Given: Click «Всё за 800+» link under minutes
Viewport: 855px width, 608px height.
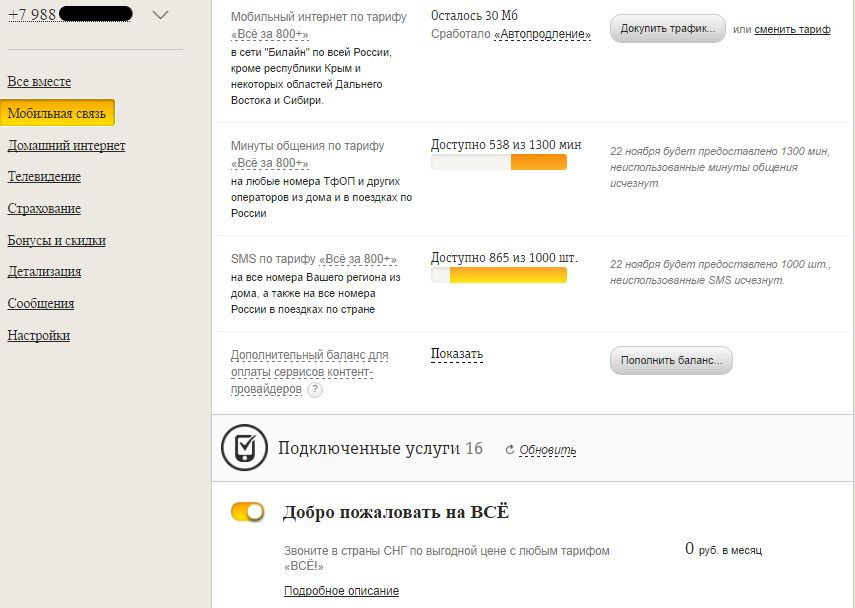Looking at the screenshot, I should (x=269, y=163).
